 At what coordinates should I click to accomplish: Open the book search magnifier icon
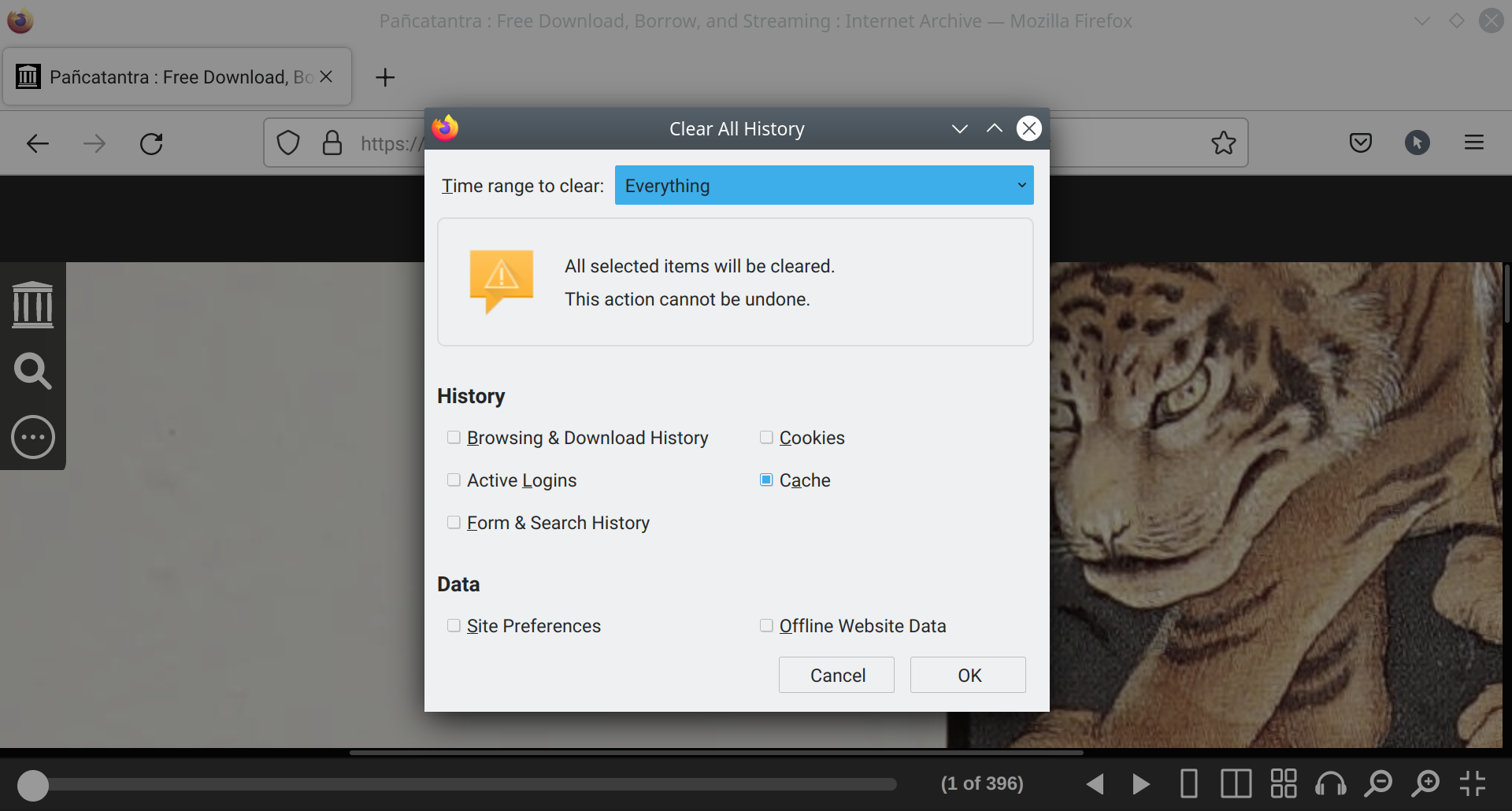33,371
